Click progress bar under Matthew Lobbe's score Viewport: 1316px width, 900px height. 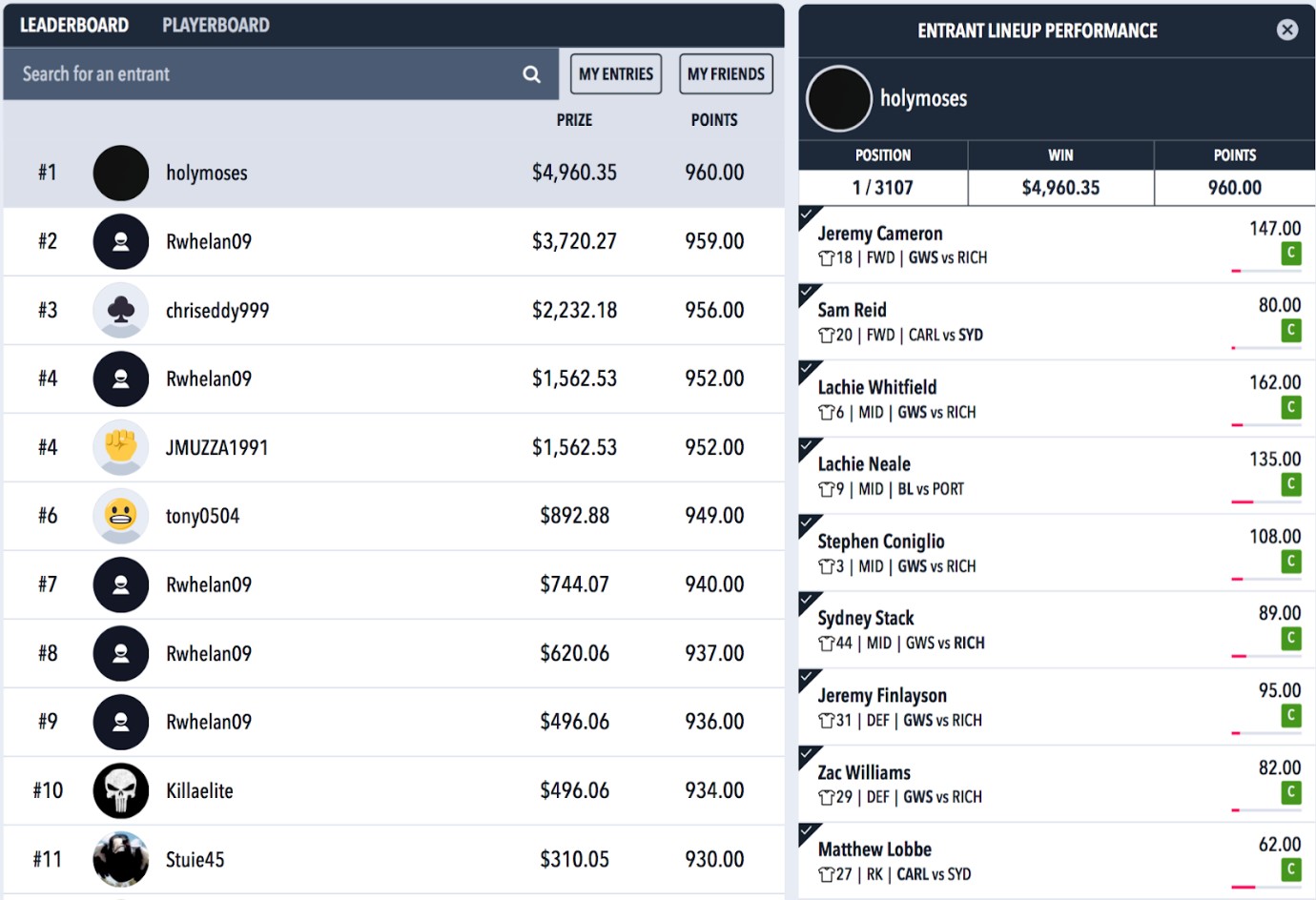coord(1266,888)
